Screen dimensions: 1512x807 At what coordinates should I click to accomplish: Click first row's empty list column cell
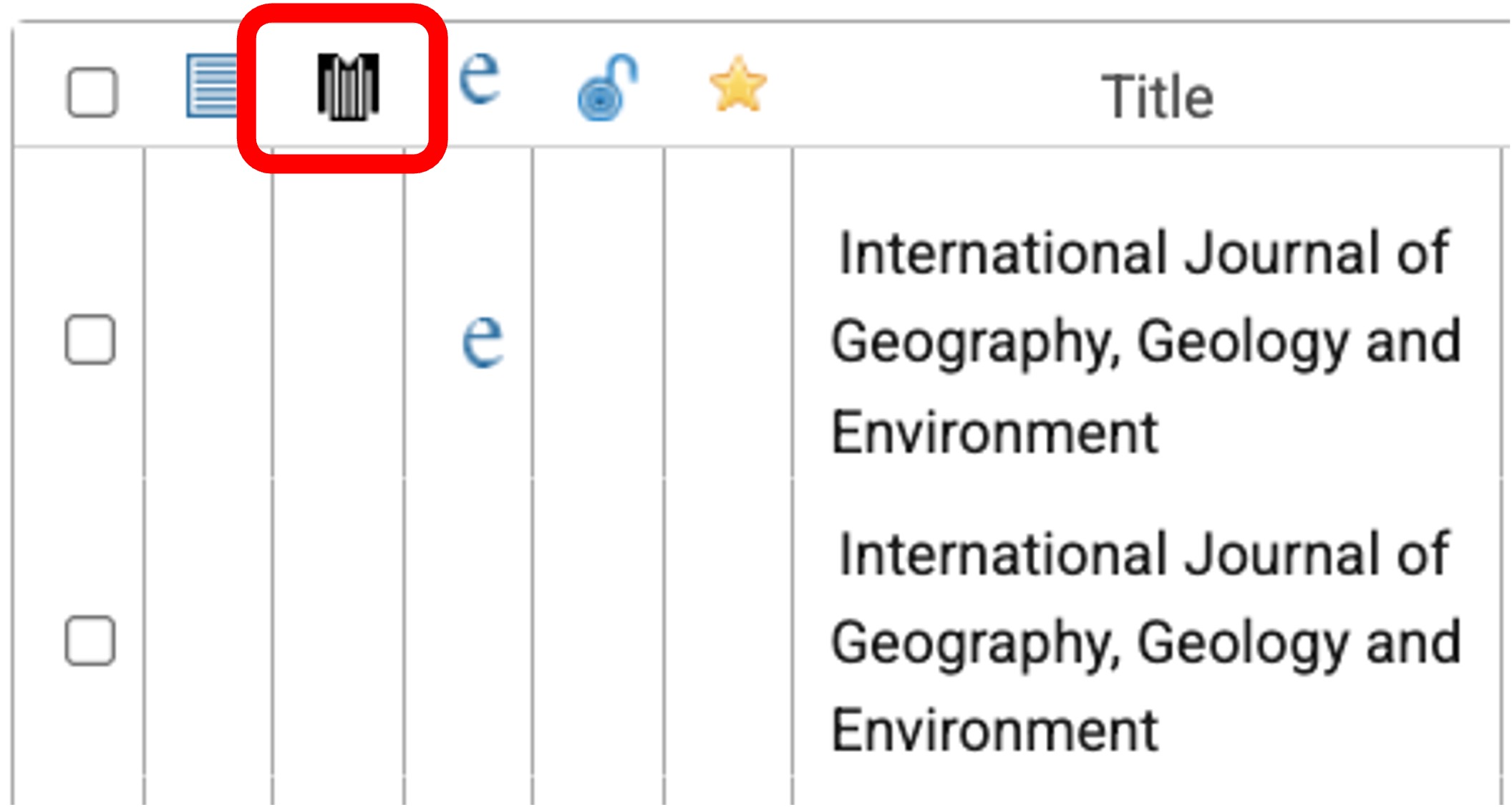click(208, 340)
